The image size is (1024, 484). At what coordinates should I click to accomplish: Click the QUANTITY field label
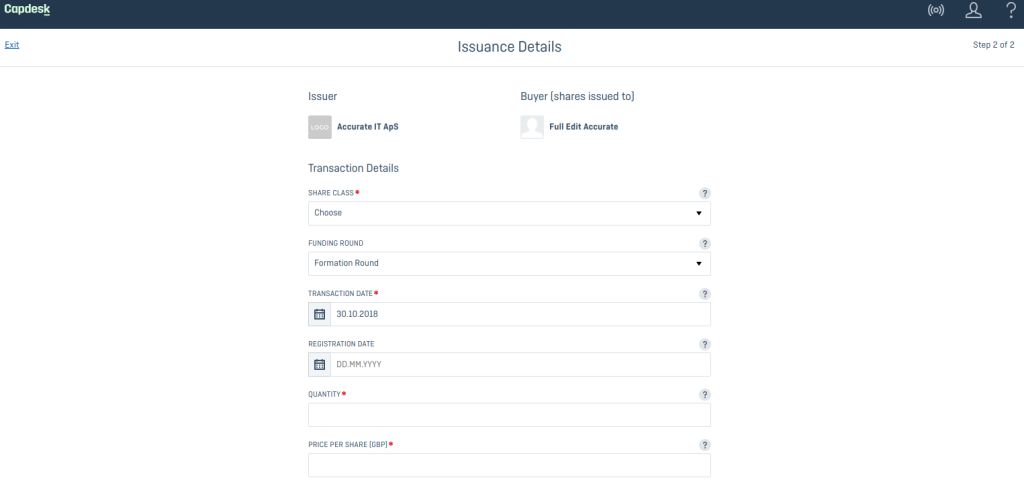click(325, 395)
